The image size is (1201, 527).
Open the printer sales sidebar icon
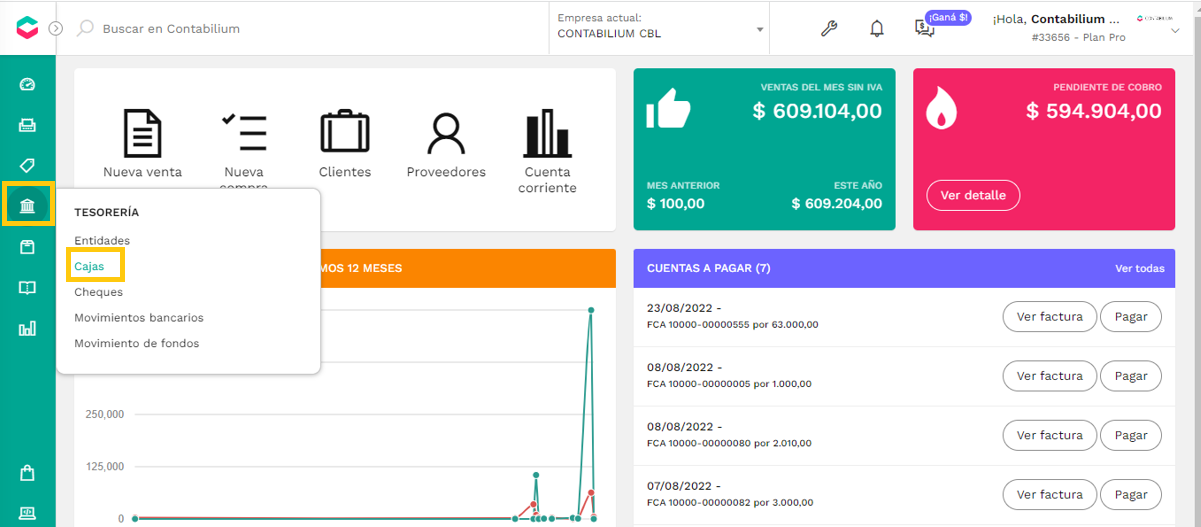click(27, 125)
